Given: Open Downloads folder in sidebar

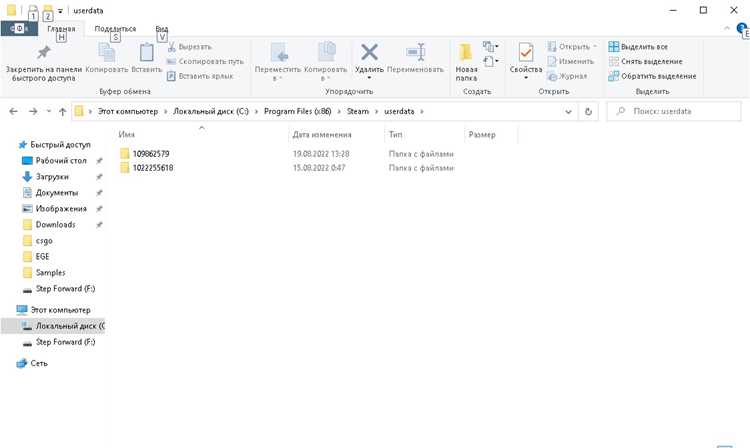Looking at the screenshot, I should point(55,225).
